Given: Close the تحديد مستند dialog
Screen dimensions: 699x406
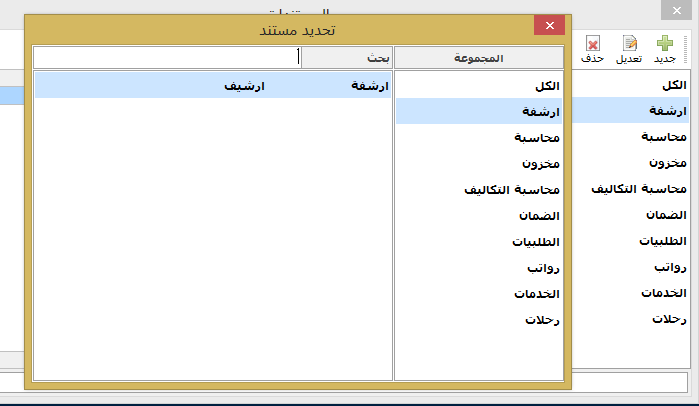Looking at the screenshot, I should click(549, 25).
